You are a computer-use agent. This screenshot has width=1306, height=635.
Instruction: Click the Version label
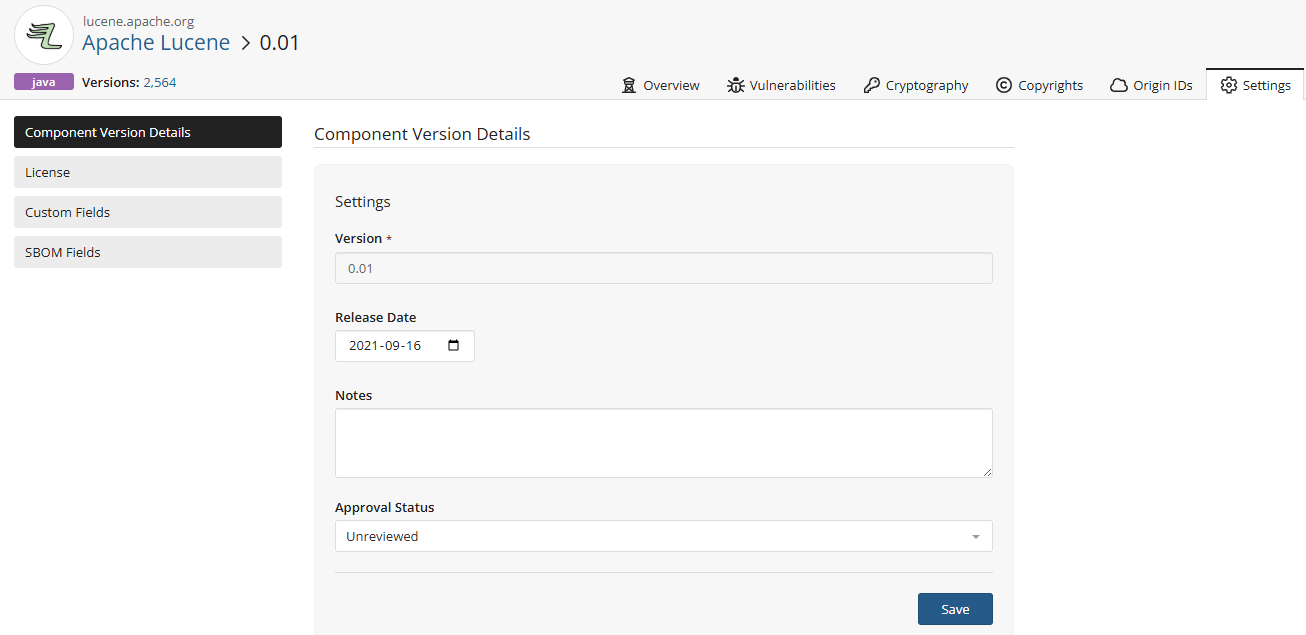coord(359,239)
